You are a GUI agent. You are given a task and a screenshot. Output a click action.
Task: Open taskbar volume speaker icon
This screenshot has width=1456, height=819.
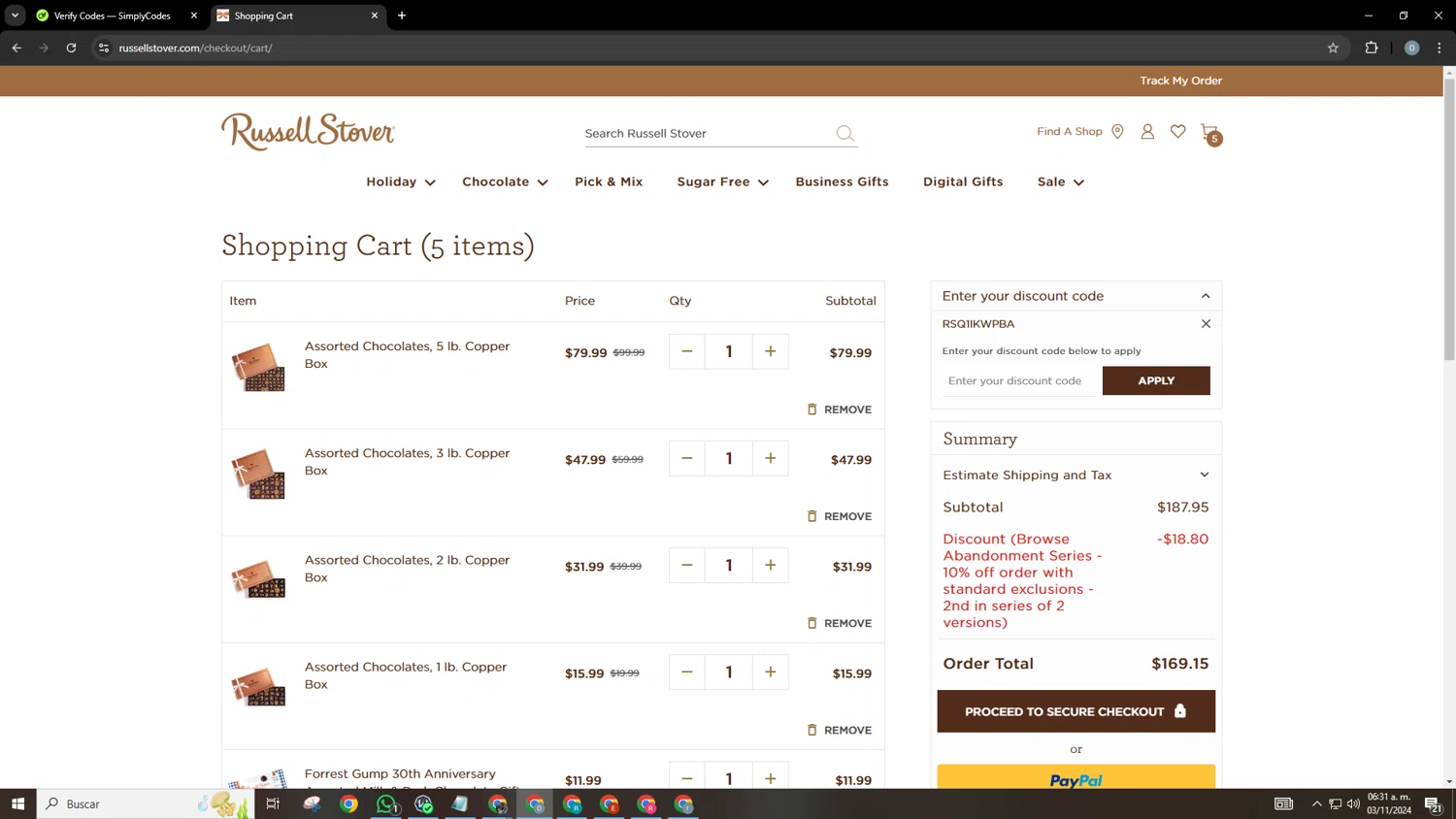(x=1353, y=803)
